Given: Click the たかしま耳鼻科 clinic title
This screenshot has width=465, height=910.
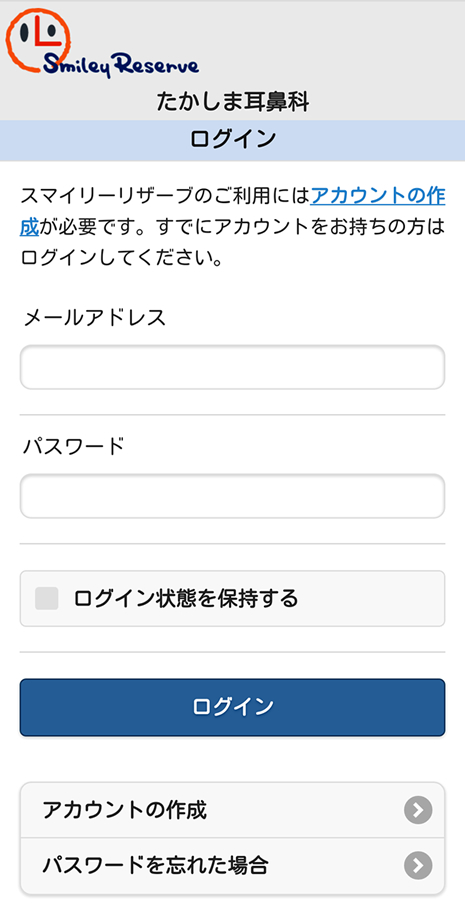Looking at the screenshot, I should click(233, 102).
